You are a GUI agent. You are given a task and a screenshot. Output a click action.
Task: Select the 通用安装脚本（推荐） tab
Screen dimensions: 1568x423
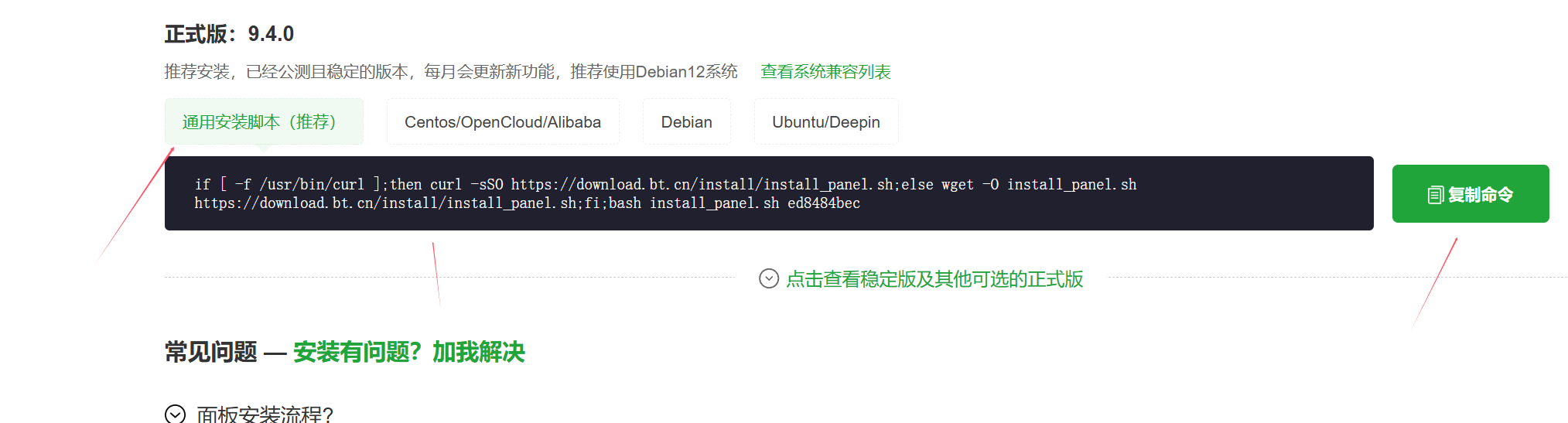tap(264, 121)
